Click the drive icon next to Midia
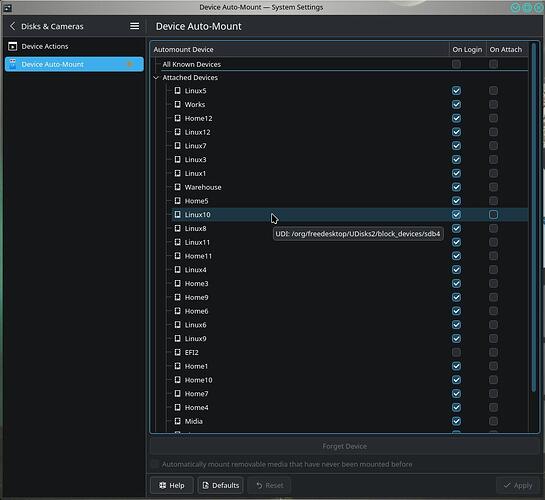The height and width of the screenshot is (500, 545). point(177,421)
